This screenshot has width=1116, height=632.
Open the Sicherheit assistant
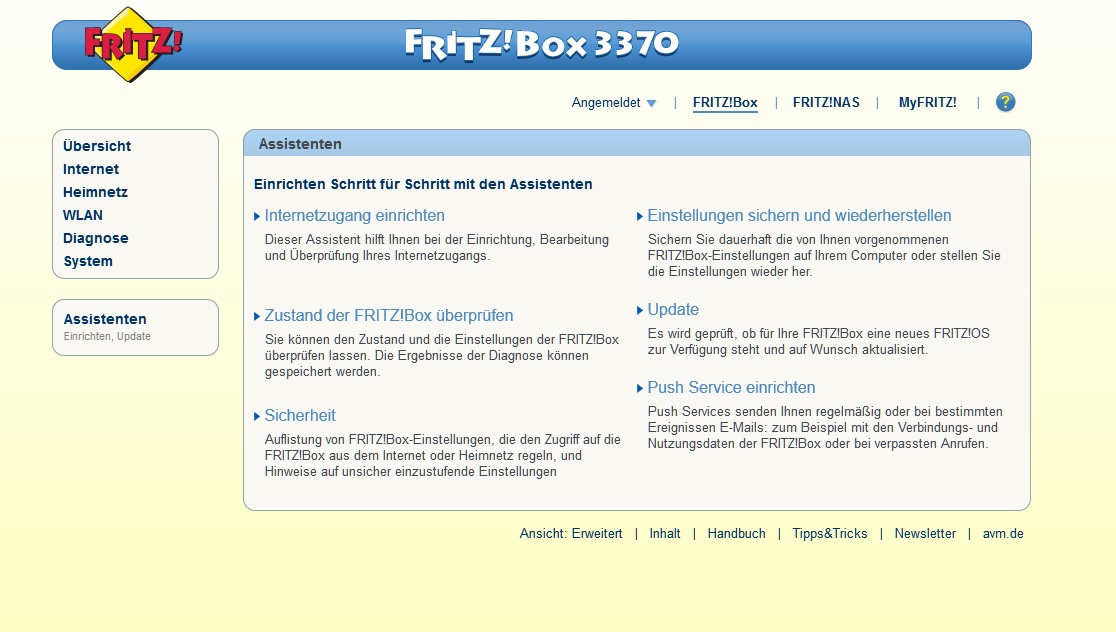300,416
